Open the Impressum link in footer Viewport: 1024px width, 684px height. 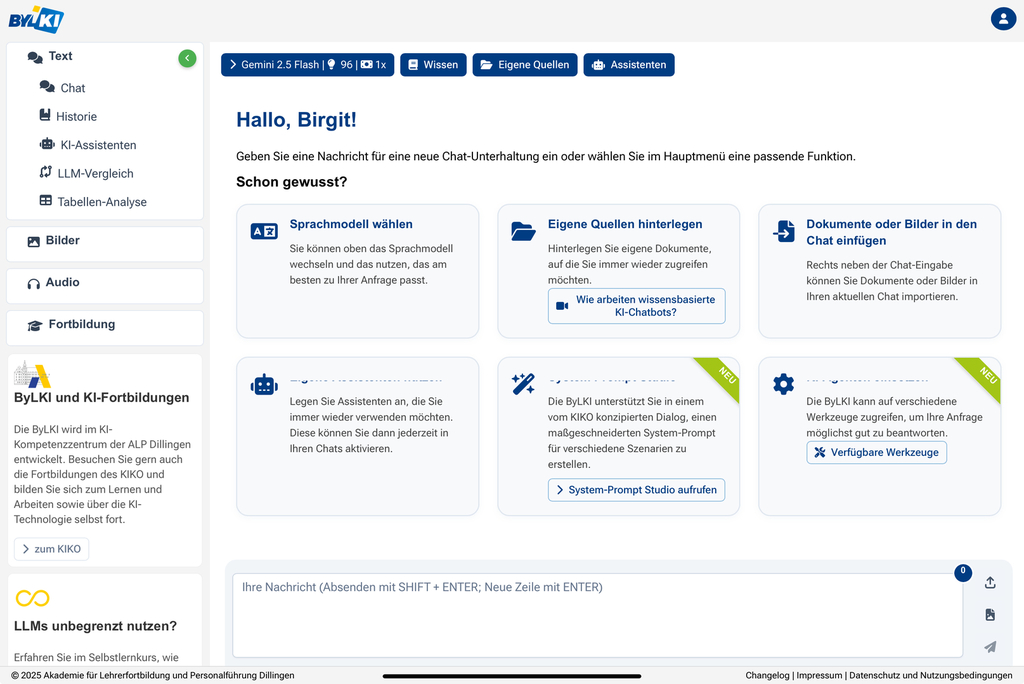point(818,675)
